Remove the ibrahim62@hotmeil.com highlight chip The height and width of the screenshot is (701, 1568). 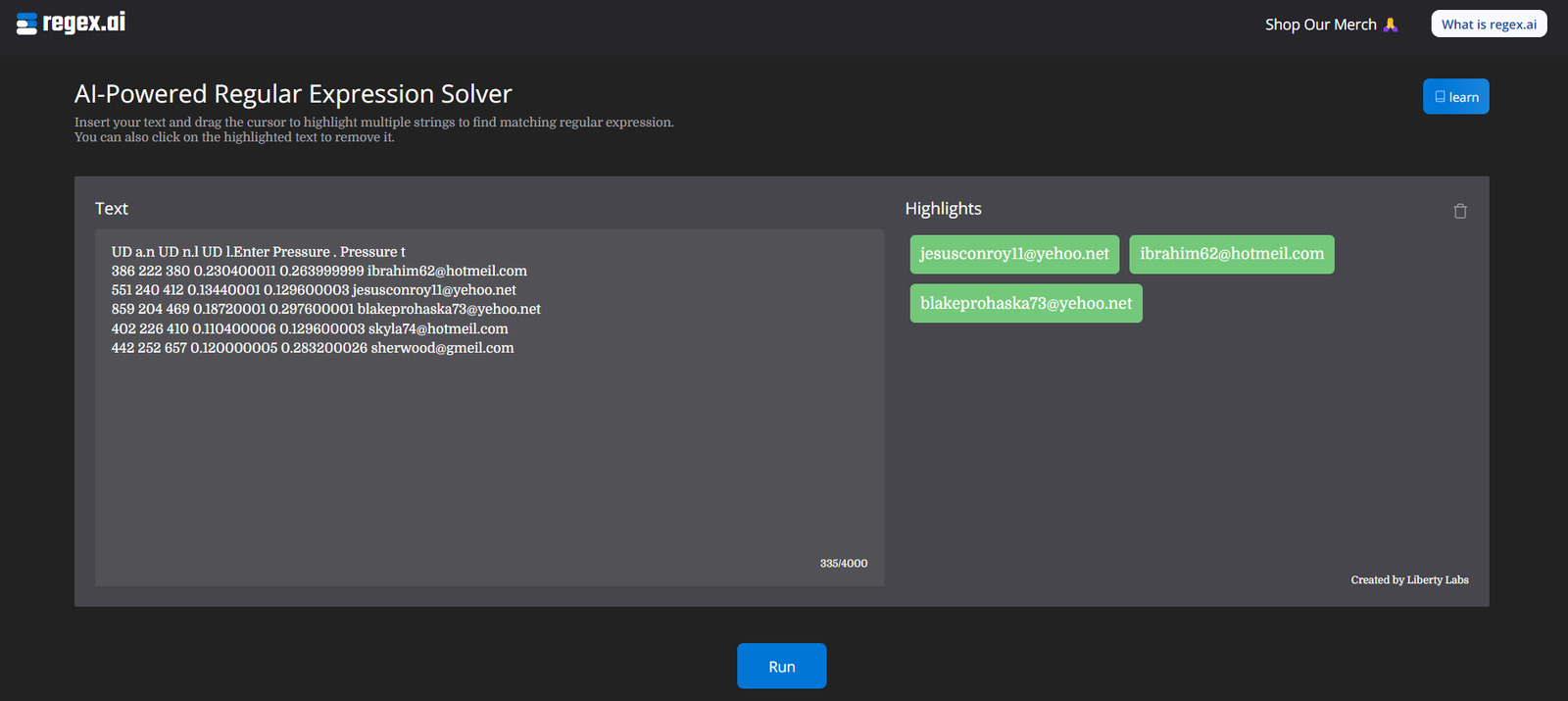coord(1231,254)
